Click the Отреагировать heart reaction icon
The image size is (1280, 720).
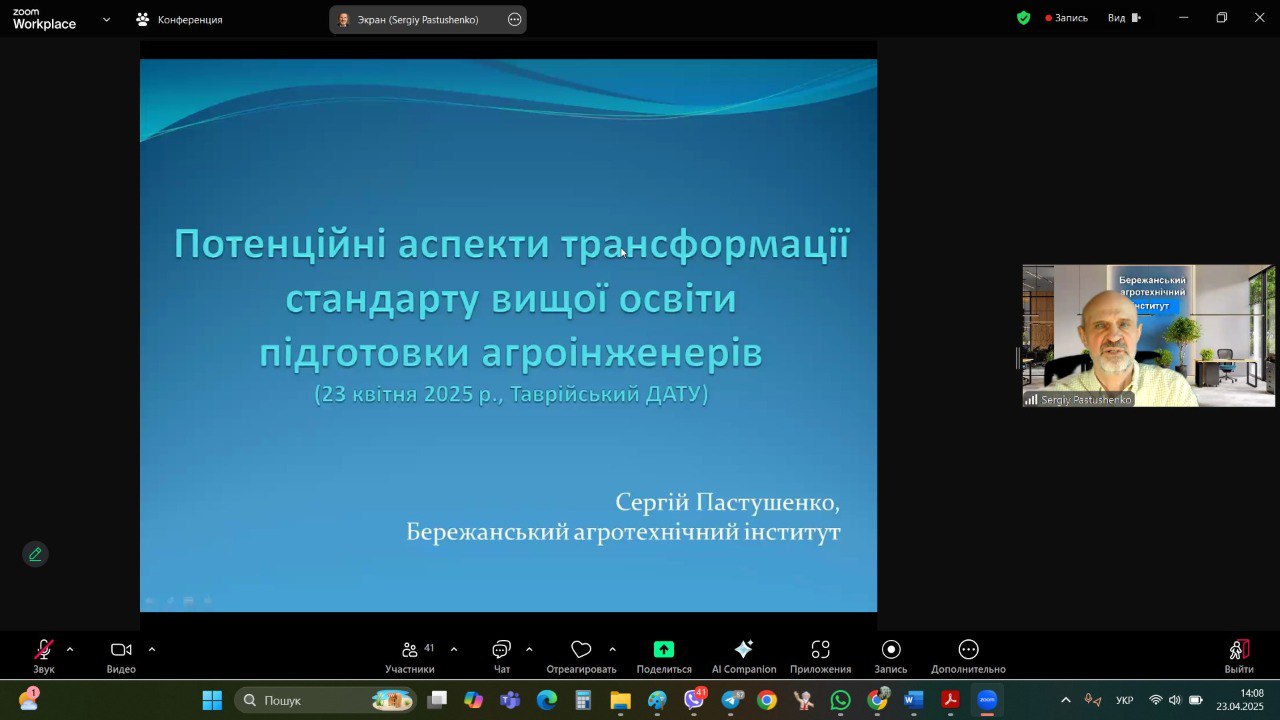click(581, 650)
